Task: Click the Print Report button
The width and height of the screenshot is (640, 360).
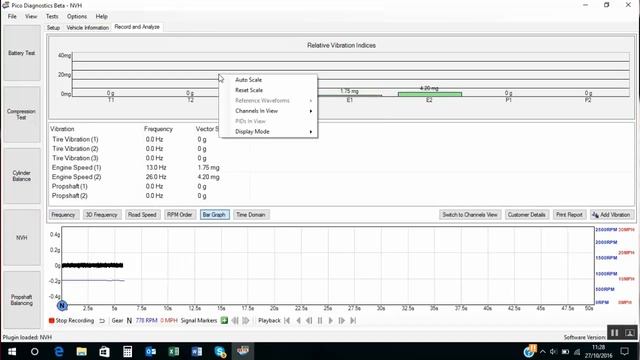Action: pyautogui.click(x=569, y=215)
